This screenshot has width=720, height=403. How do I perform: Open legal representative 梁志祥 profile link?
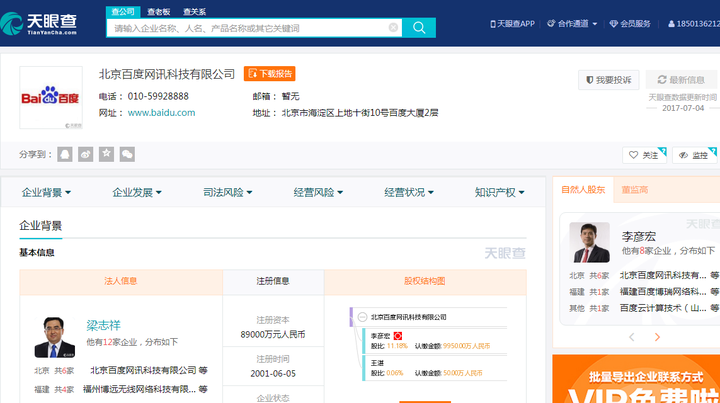103,325
